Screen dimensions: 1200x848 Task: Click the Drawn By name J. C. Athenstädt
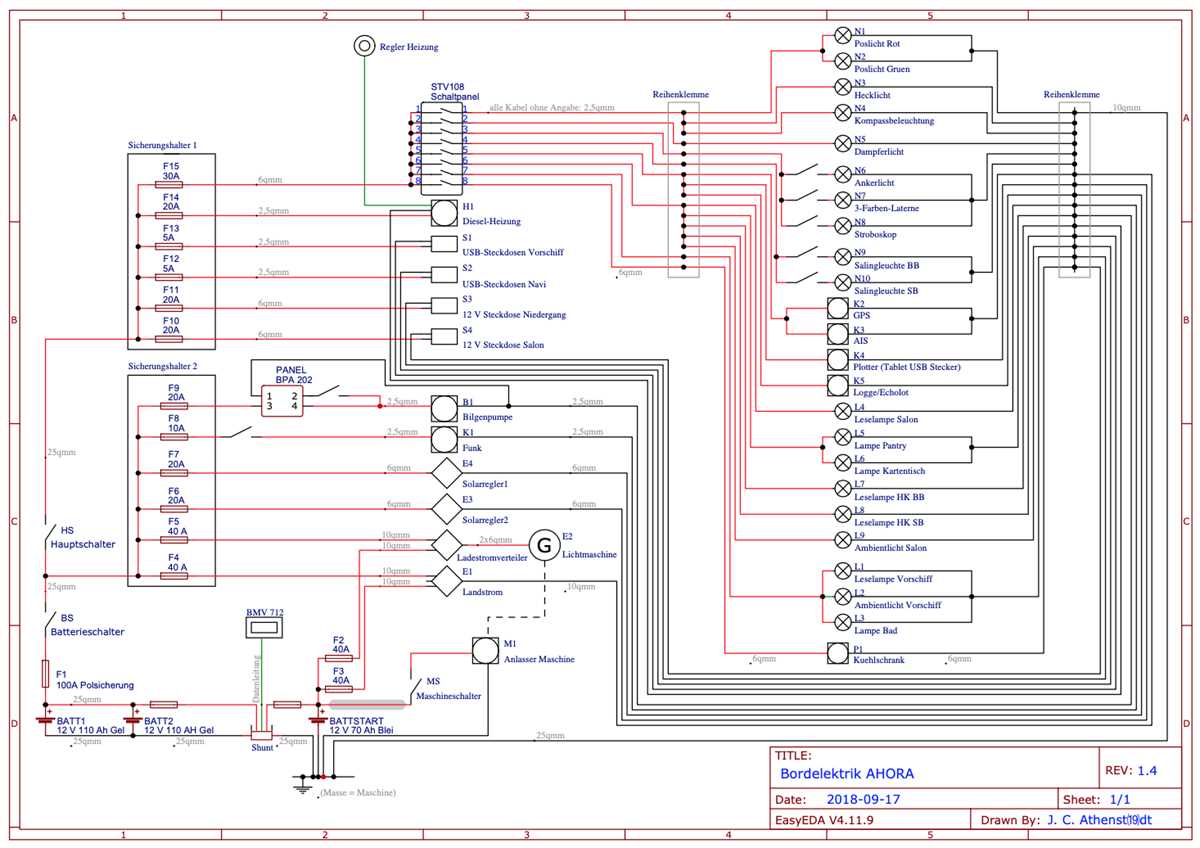coord(1099,820)
